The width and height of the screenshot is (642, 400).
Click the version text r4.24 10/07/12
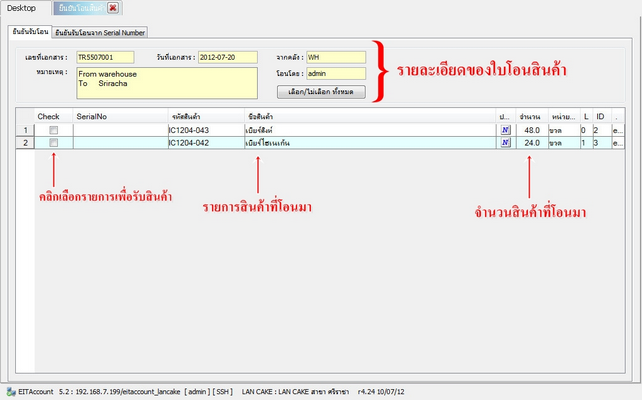(381, 392)
